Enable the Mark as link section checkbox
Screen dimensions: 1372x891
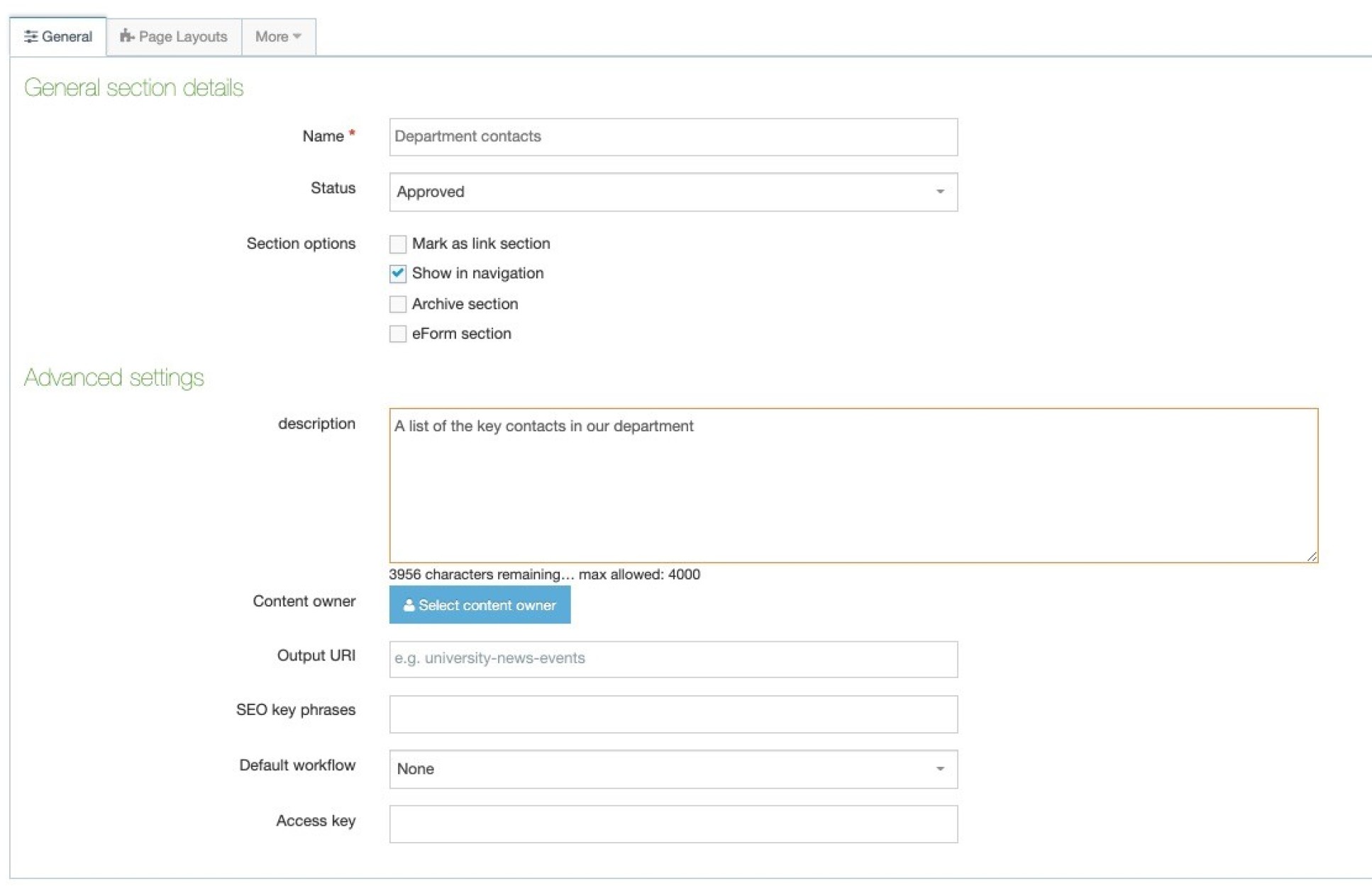click(x=398, y=243)
